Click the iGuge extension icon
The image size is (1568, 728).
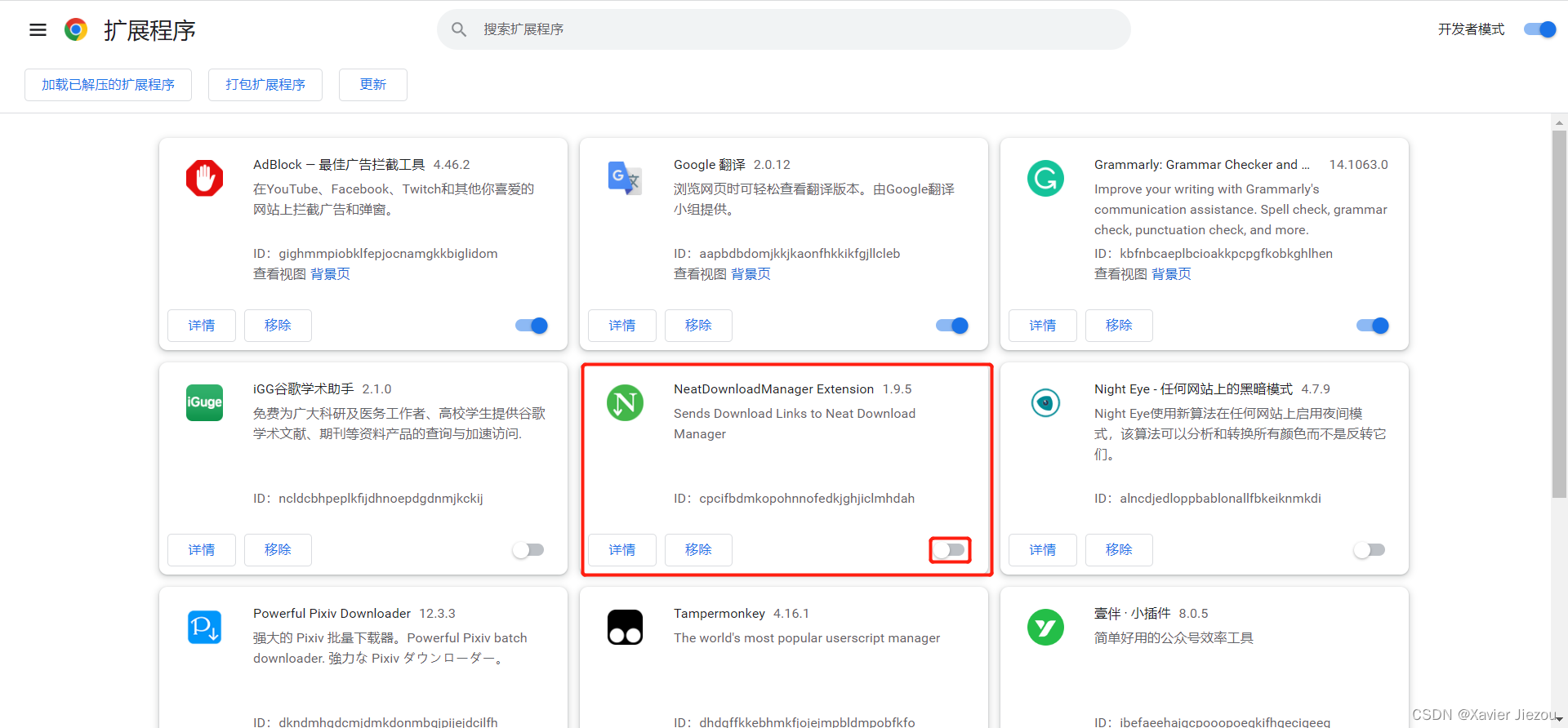point(204,402)
